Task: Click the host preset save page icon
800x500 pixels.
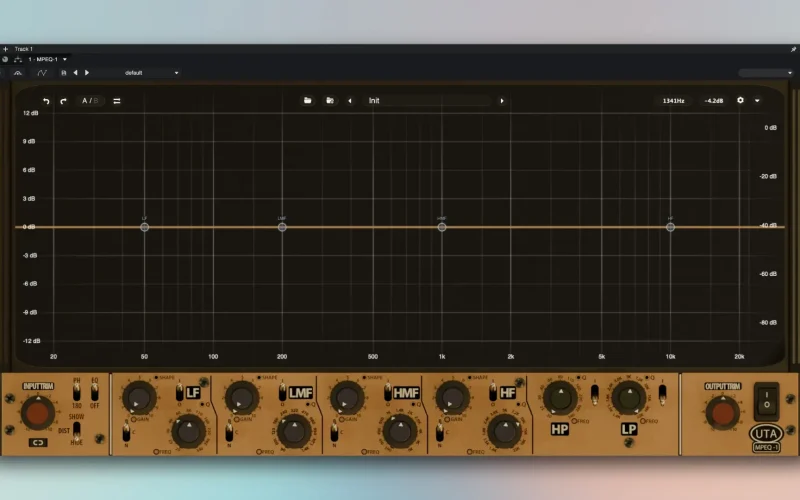Action: 64,73
